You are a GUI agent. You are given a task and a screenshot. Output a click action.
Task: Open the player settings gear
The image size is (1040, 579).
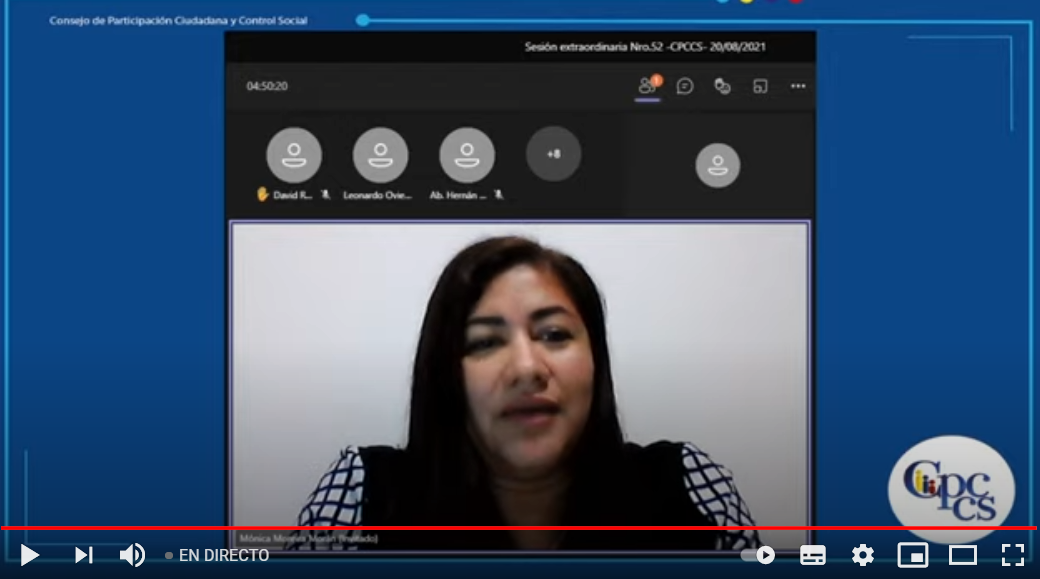click(x=863, y=555)
